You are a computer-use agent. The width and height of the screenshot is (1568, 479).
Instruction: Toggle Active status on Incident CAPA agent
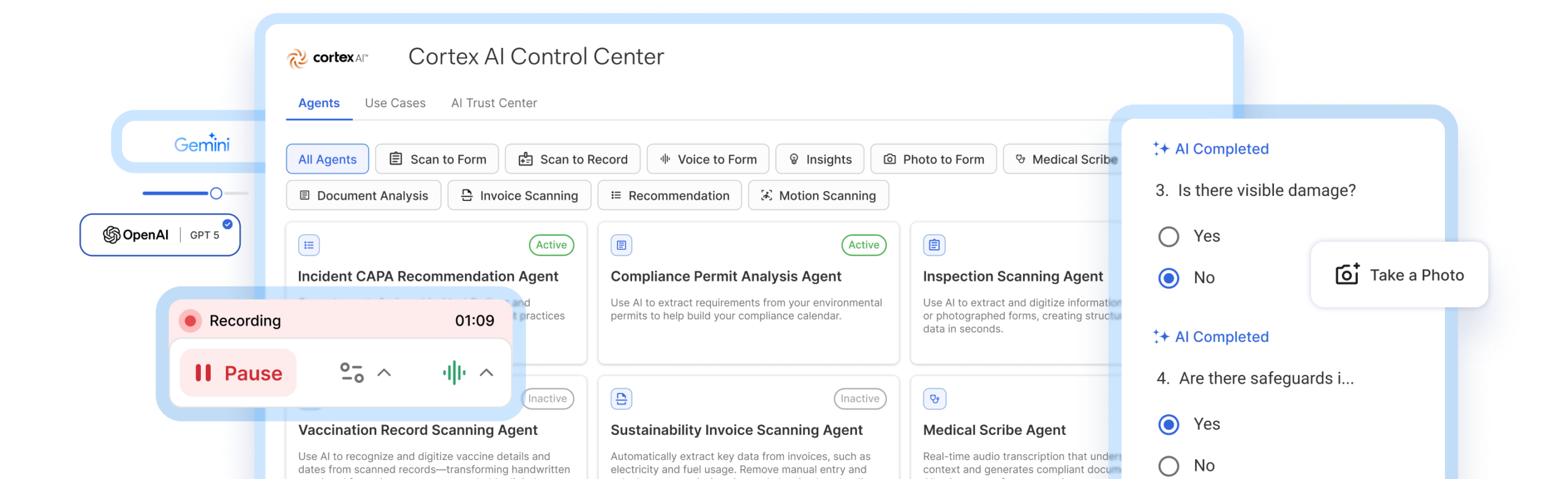point(551,245)
